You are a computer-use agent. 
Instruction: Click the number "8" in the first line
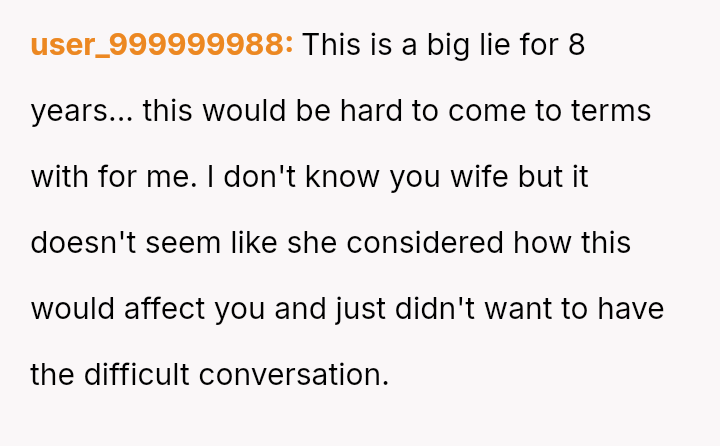pos(575,45)
